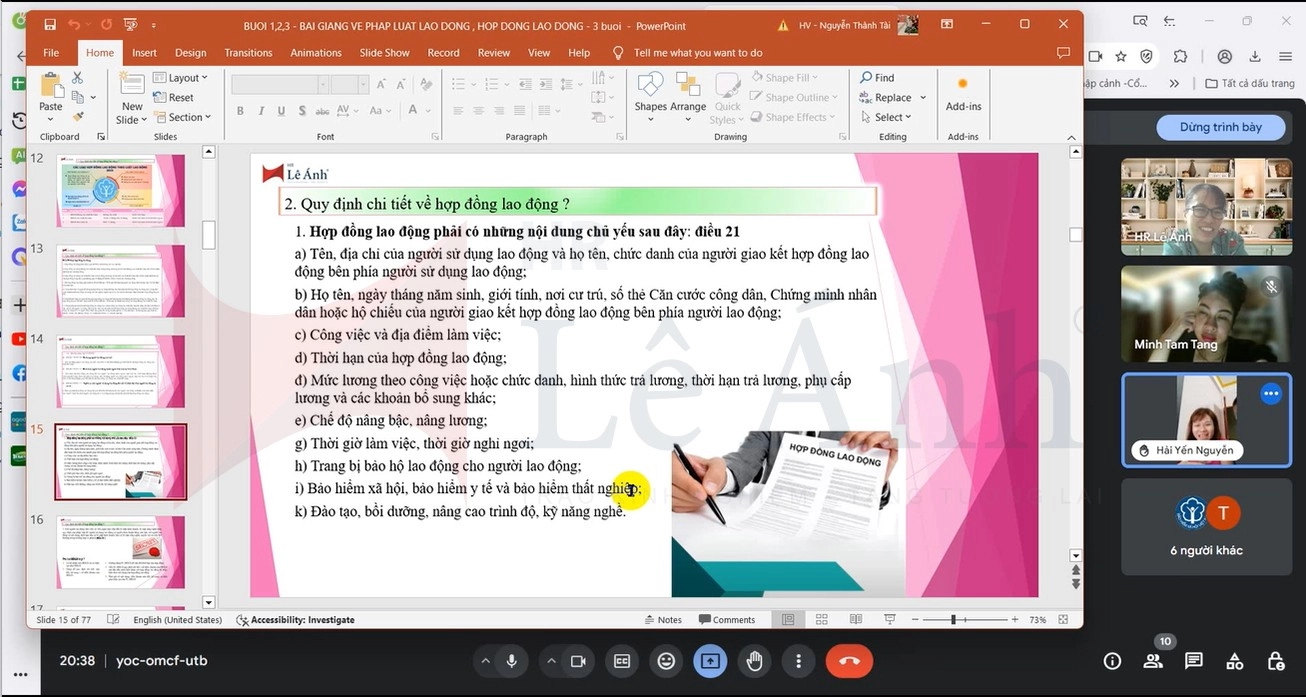
Task: Raise hand in the meeting
Action: (x=754, y=661)
